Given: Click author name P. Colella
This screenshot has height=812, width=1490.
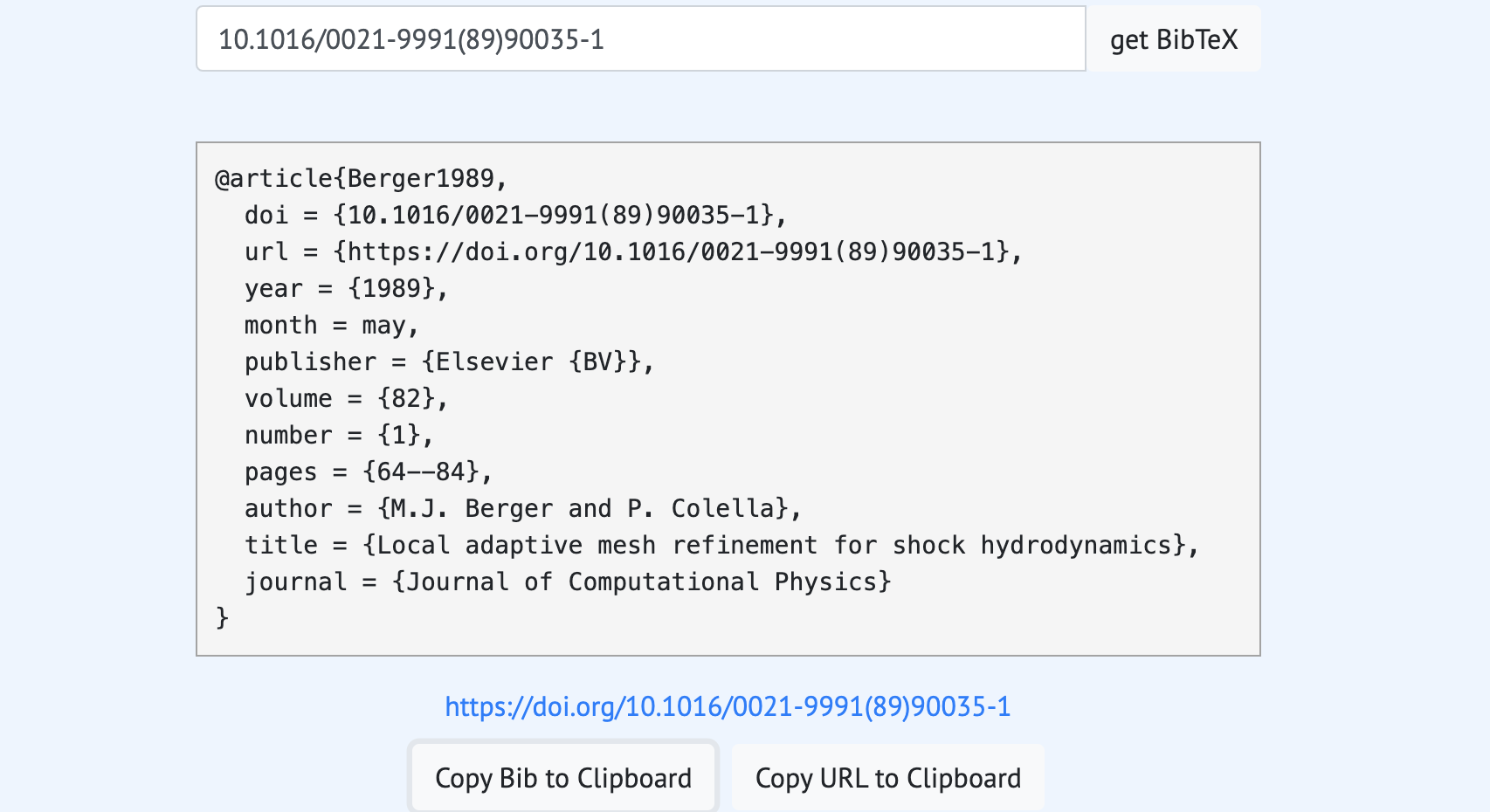Looking at the screenshot, I should pyautogui.click(x=700, y=509).
